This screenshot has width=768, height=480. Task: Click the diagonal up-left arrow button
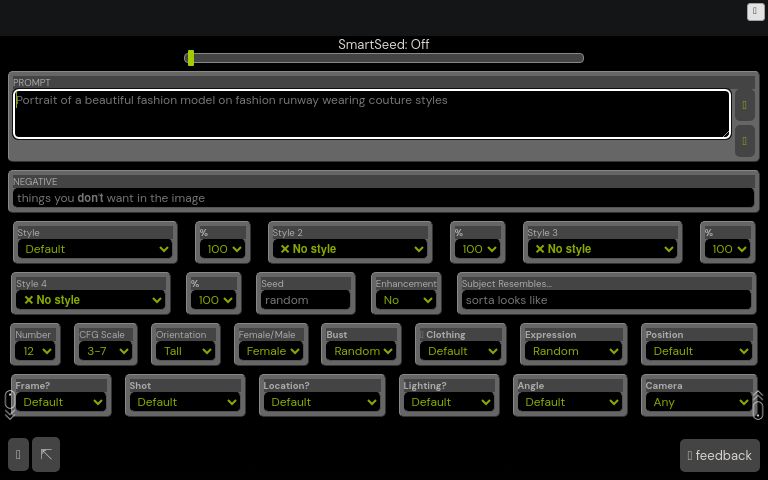tap(46, 454)
